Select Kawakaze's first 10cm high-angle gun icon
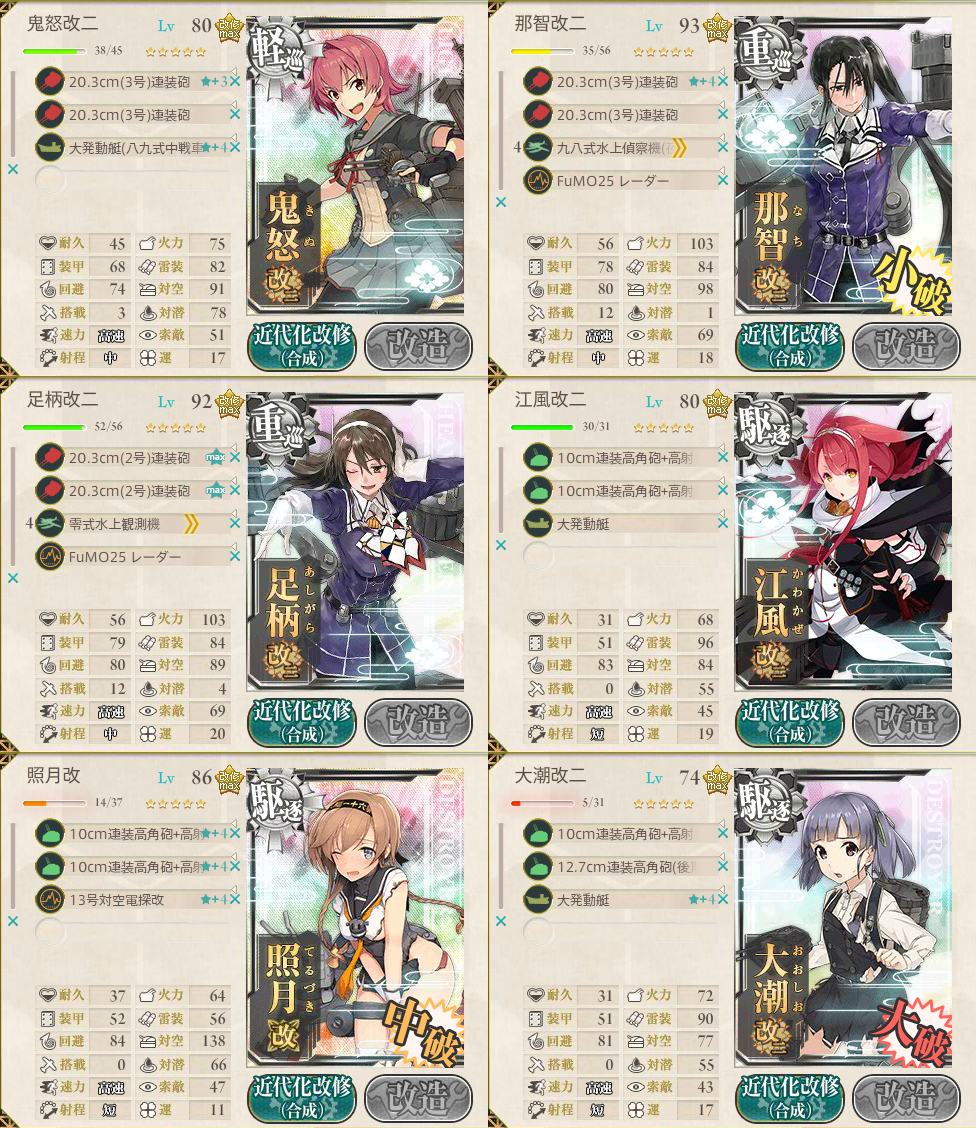Screen dimensions: 976x1128 point(538,458)
